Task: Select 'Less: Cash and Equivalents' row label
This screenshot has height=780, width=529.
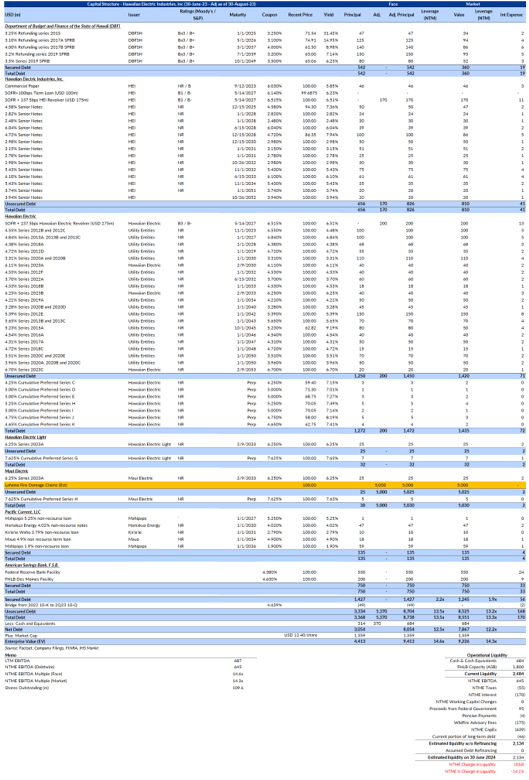Action: 30,623
